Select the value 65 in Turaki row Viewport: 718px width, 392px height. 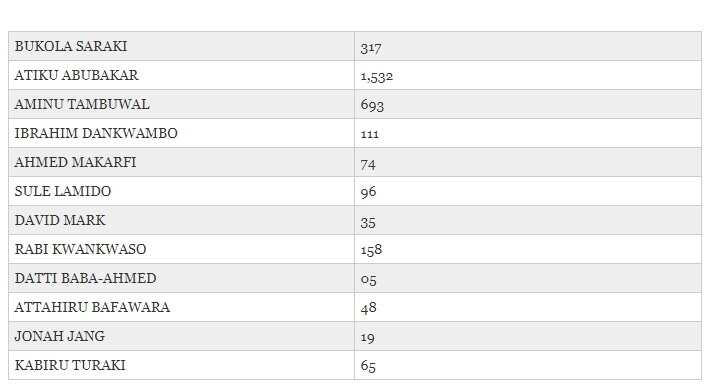[x=368, y=366]
